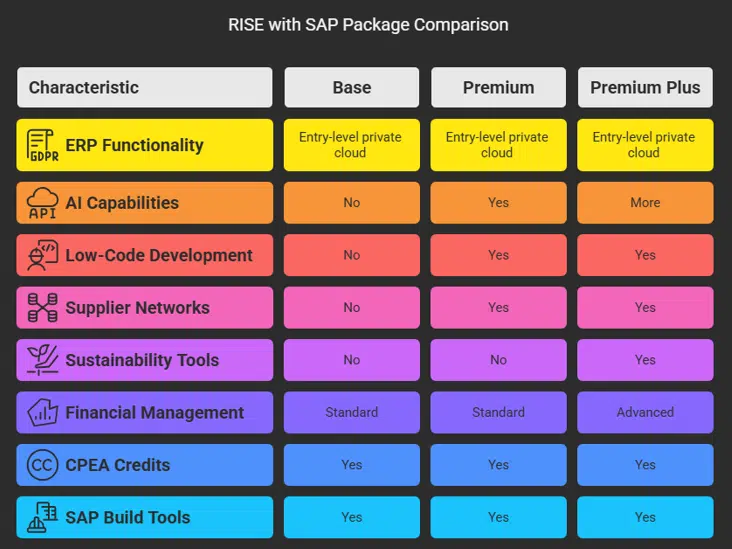Select the Base column header
The width and height of the screenshot is (732, 549).
pyautogui.click(x=352, y=87)
